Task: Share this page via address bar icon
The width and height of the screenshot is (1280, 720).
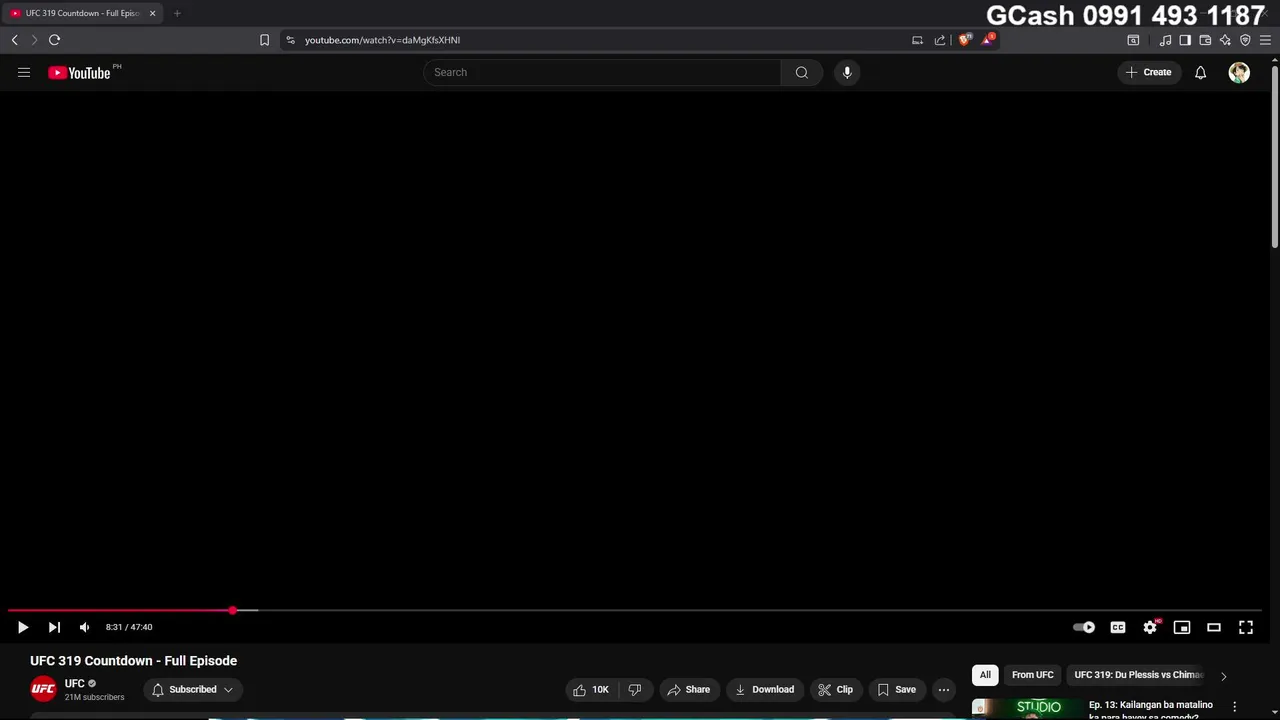Action: (x=940, y=40)
